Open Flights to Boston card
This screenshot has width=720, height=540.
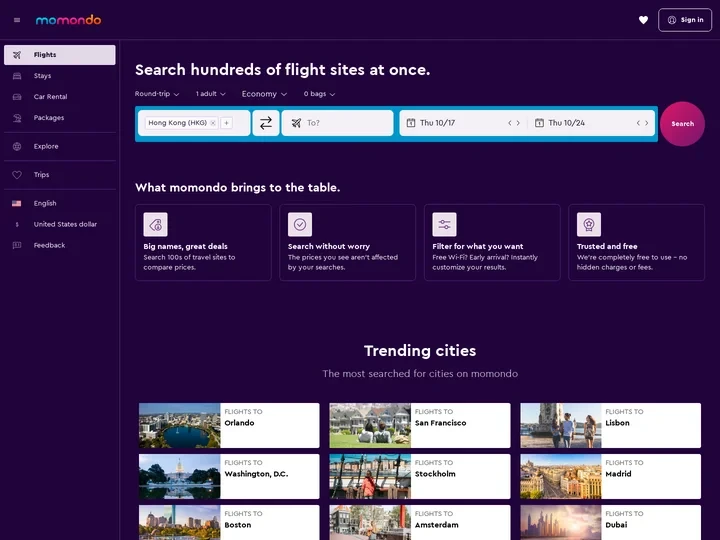click(x=229, y=523)
